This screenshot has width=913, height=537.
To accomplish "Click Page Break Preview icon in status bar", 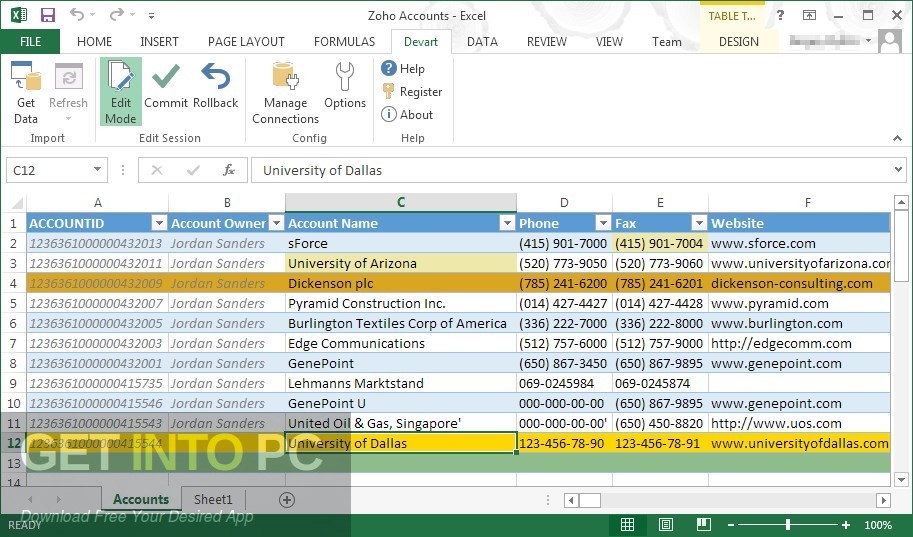I will click(703, 524).
